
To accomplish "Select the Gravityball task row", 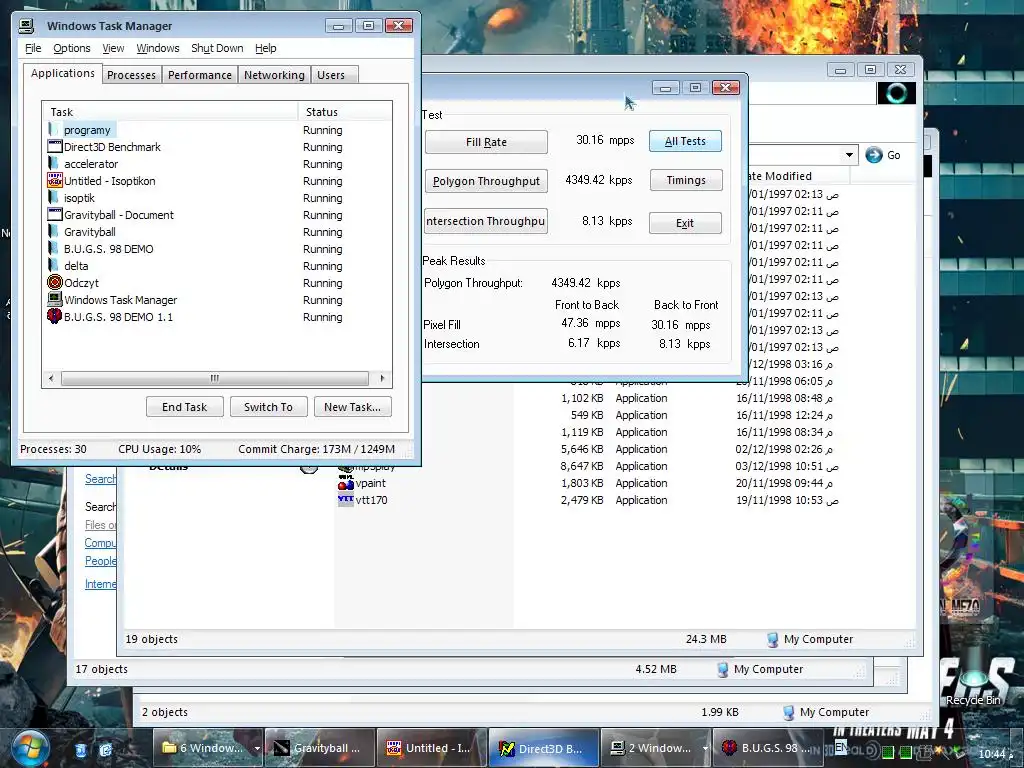I will pyautogui.click(x=219, y=232).
